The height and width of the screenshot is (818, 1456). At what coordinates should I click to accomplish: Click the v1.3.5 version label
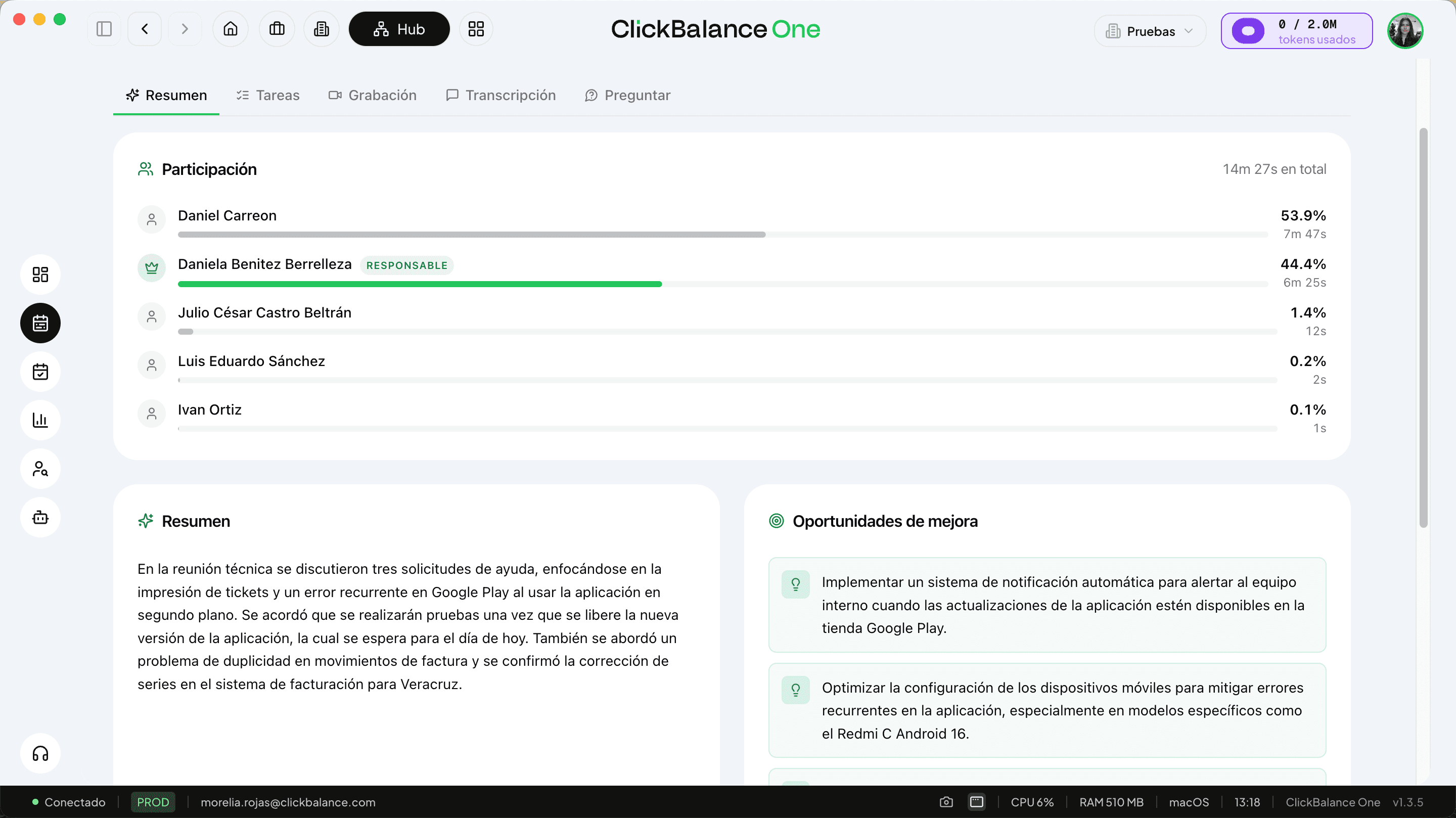click(1407, 802)
